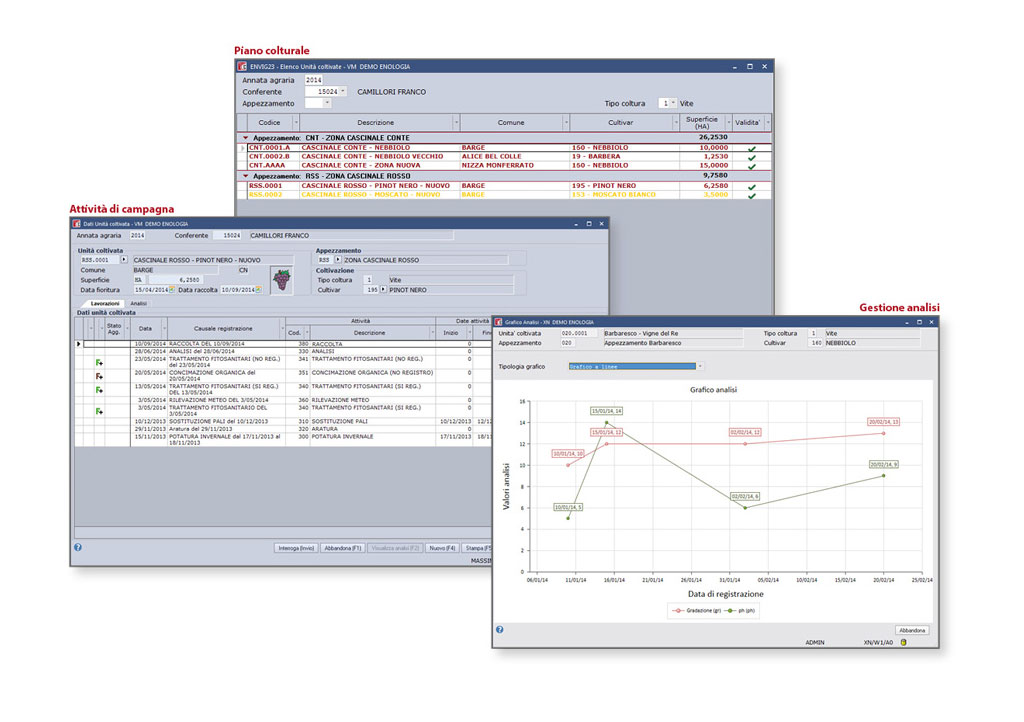Open the calendar picker next to Data raccolta
This screenshot has height=722, width=1024.
pyautogui.click(x=257, y=290)
